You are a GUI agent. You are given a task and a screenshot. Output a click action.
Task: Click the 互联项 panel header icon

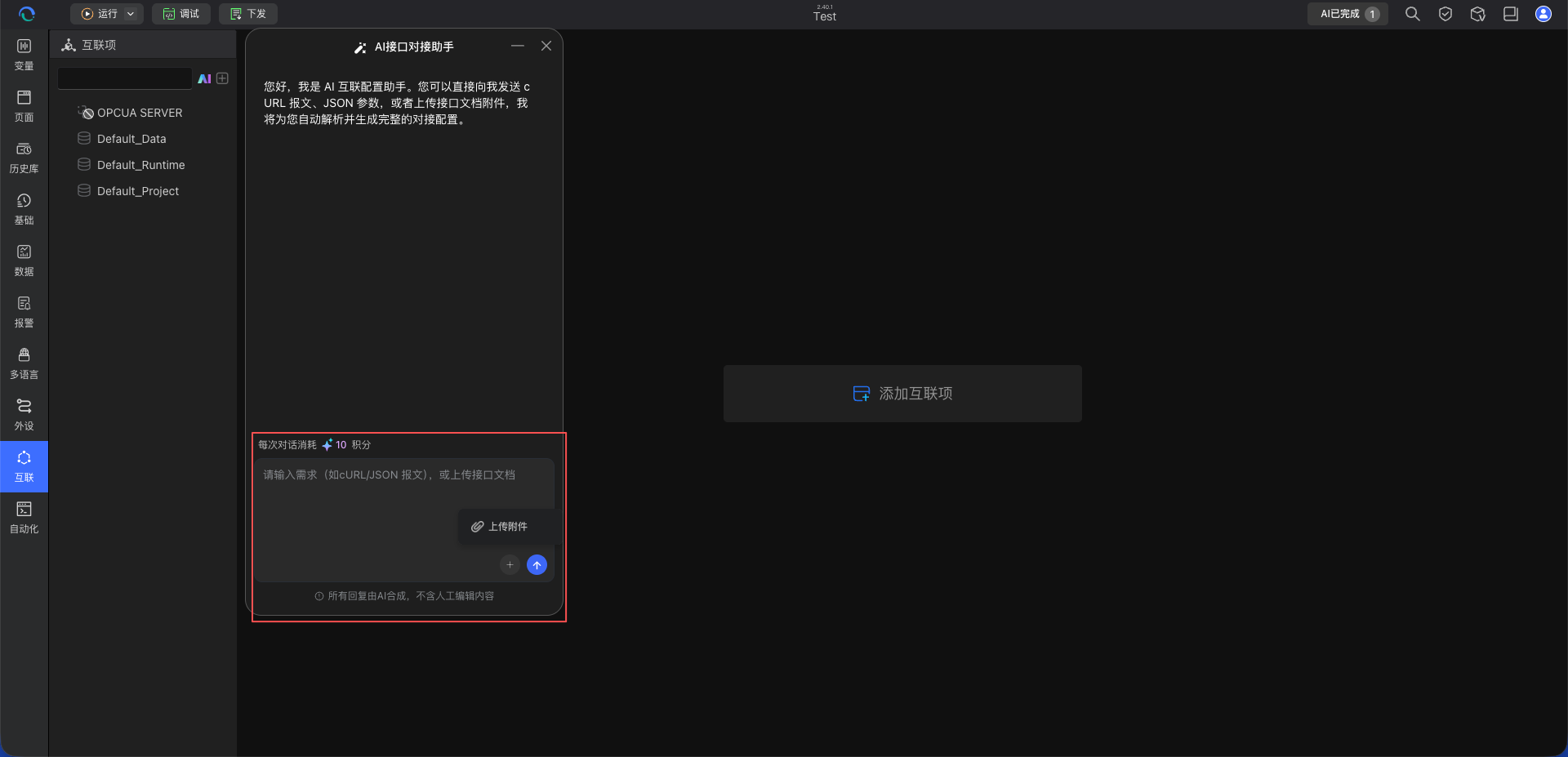[69, 45]
